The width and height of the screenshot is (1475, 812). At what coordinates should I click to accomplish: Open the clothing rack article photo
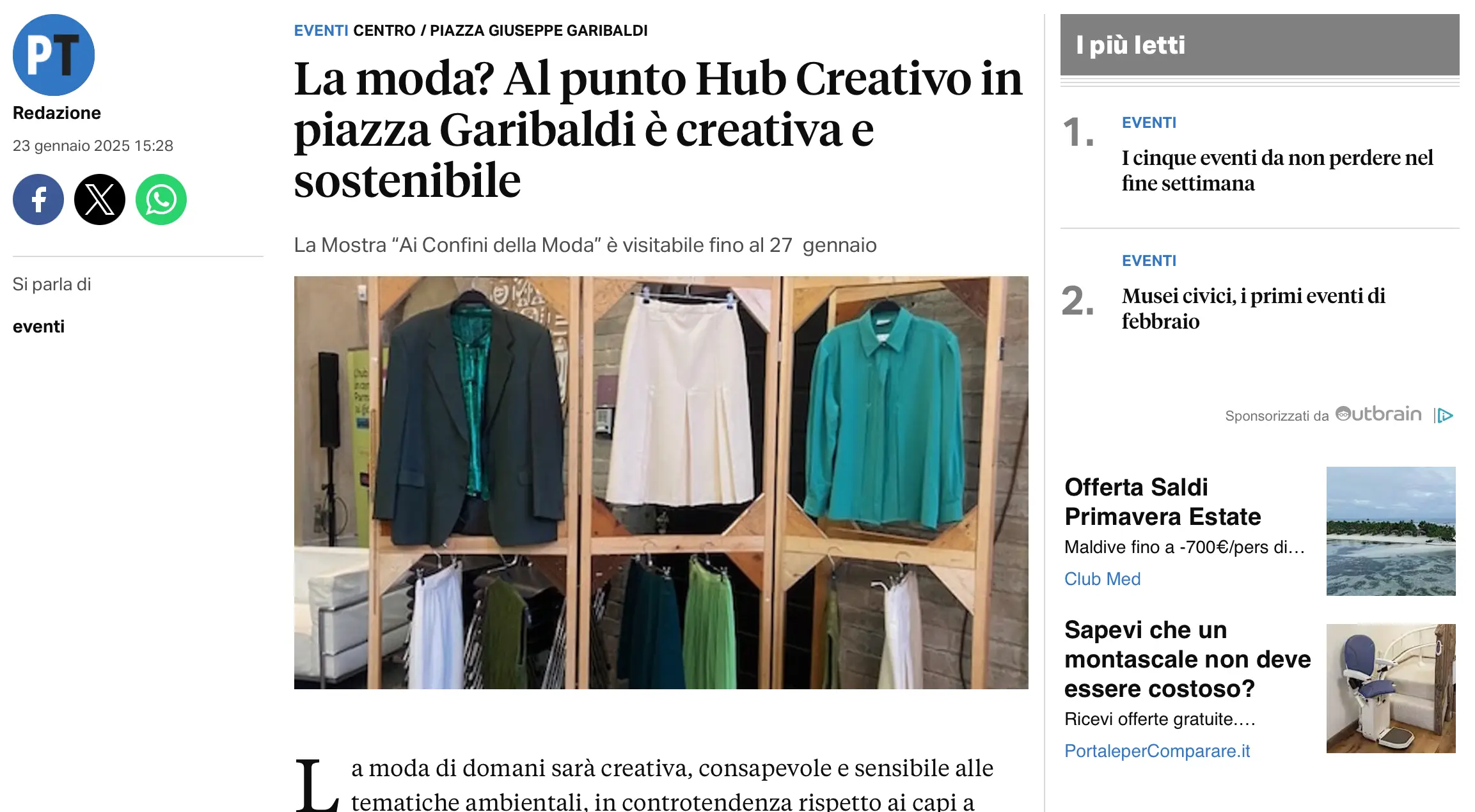click(x=661, y=483)
